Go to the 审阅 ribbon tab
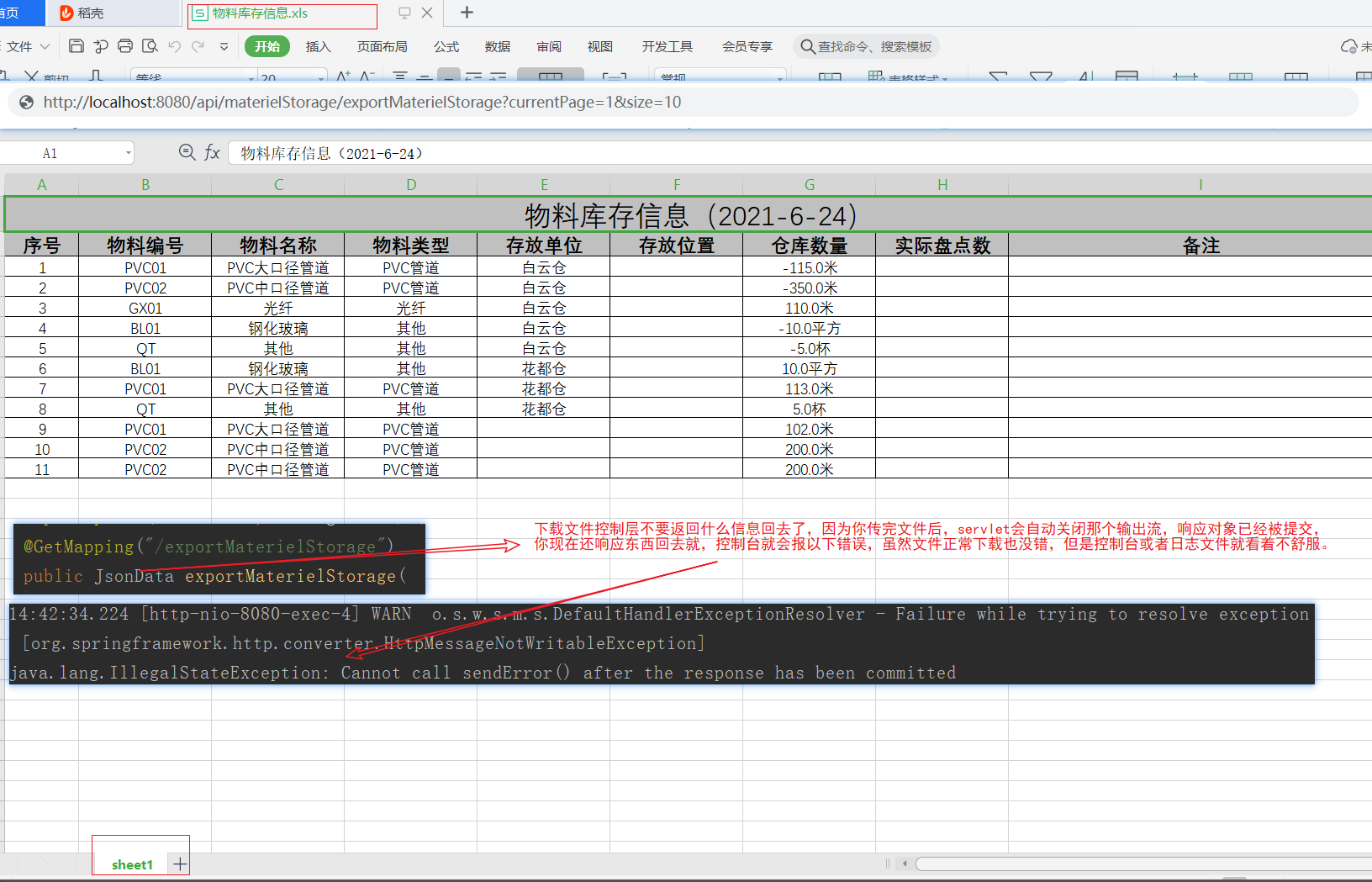 click(x=549, y=47)
